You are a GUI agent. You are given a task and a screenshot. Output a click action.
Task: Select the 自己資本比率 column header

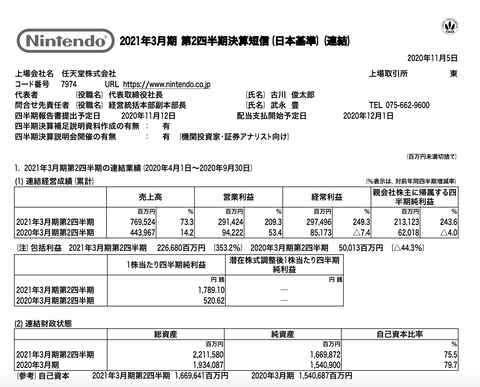point(400,334)
